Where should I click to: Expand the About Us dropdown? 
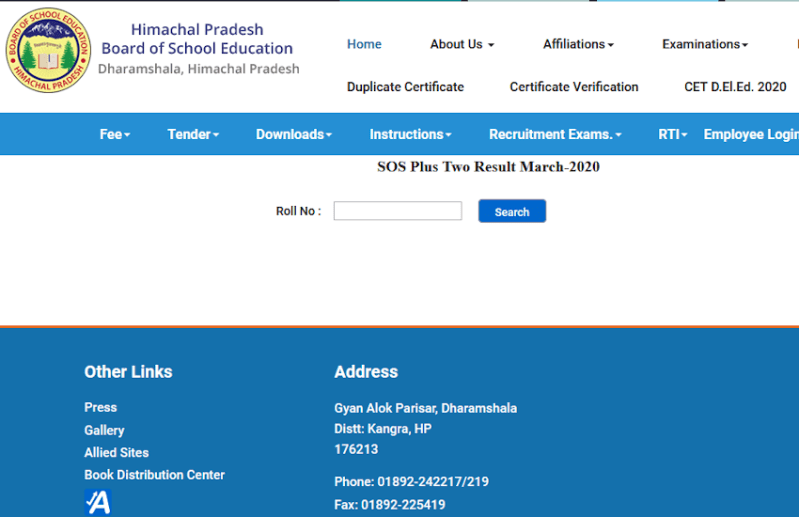tap(461, 44)
